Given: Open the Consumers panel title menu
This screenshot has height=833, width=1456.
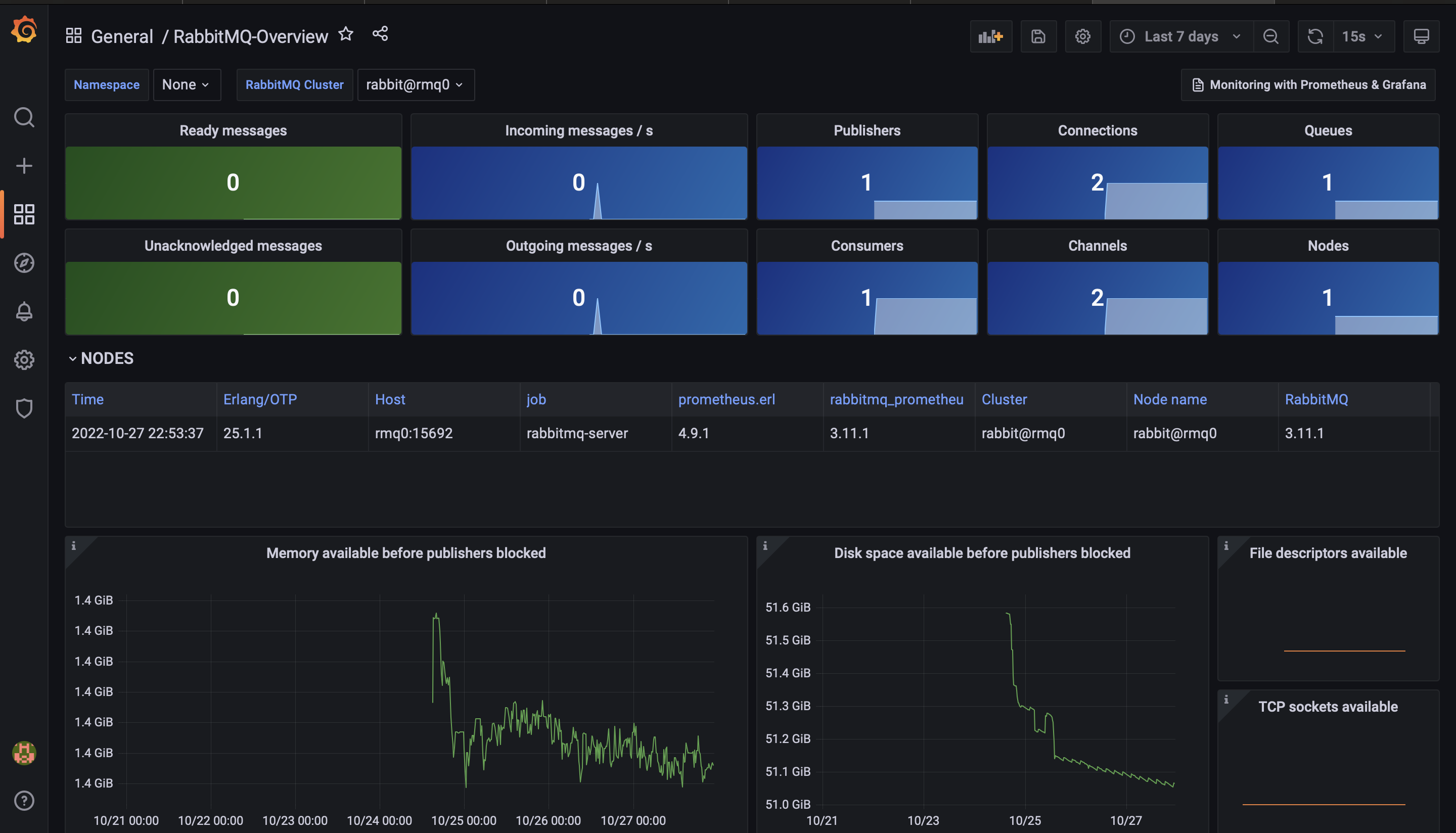Looking at the screenshot, I should point(867,246).
